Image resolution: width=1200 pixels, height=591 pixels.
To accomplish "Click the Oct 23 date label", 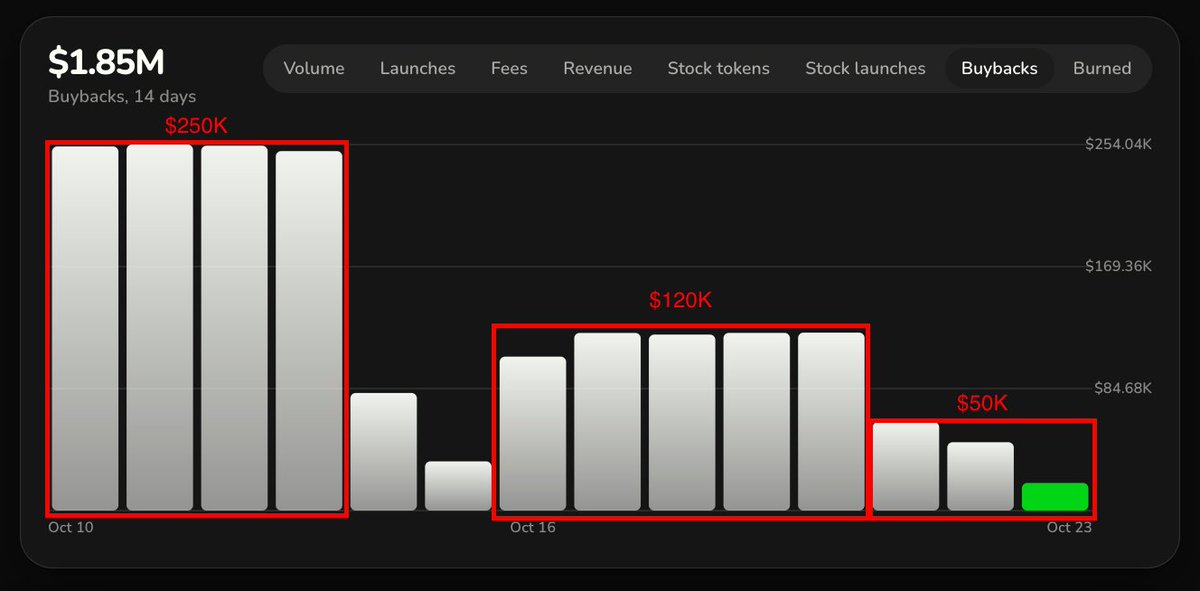I will pos(1069,527).
